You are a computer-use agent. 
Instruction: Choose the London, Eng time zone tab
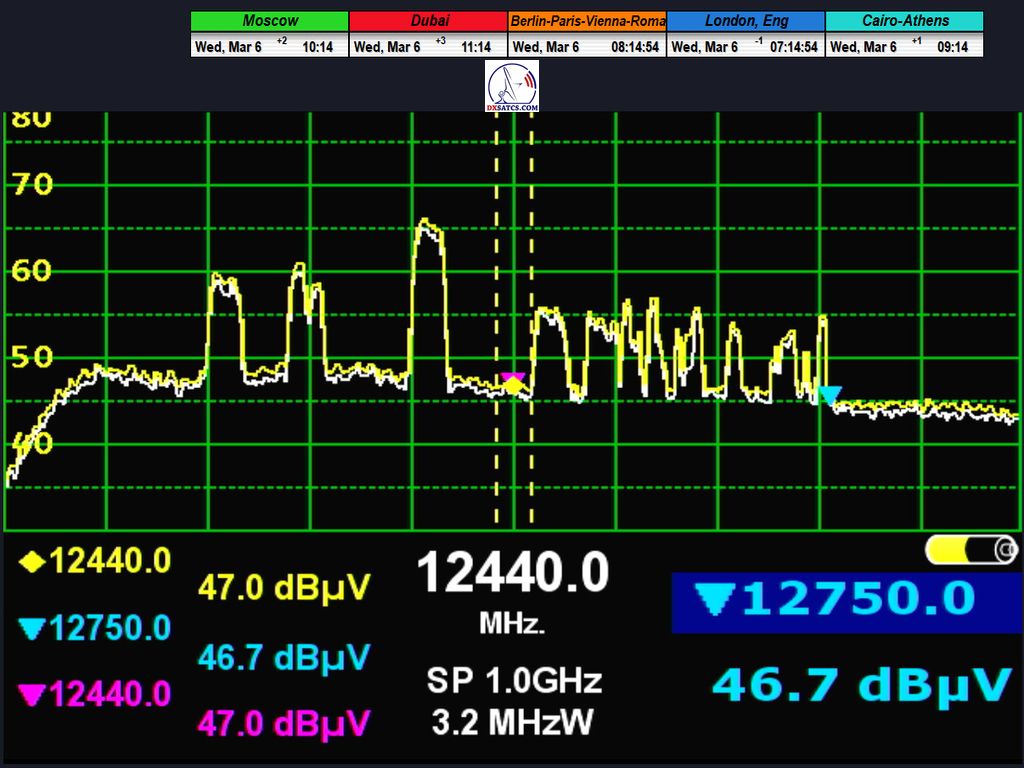tap(746, 21)
